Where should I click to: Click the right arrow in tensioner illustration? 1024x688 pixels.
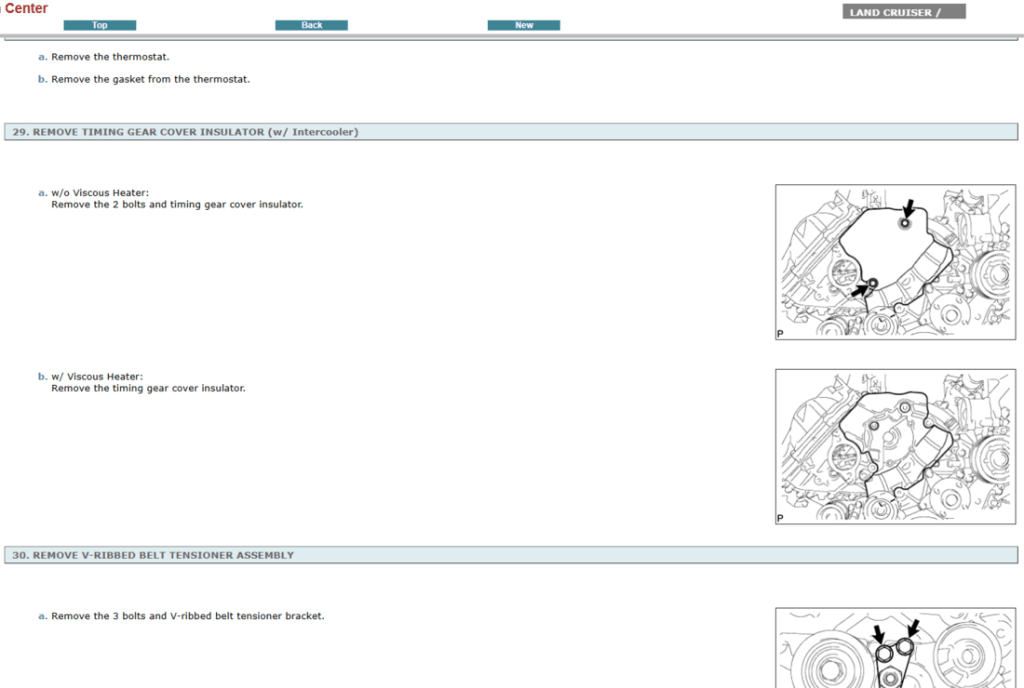tap(912, 629)
